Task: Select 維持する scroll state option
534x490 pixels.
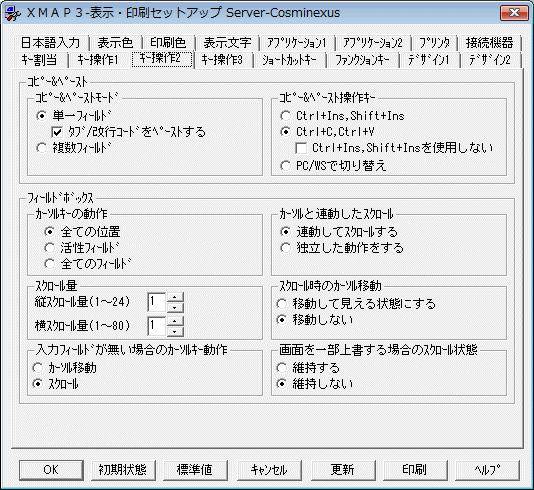Action: [x=309, y=368]
